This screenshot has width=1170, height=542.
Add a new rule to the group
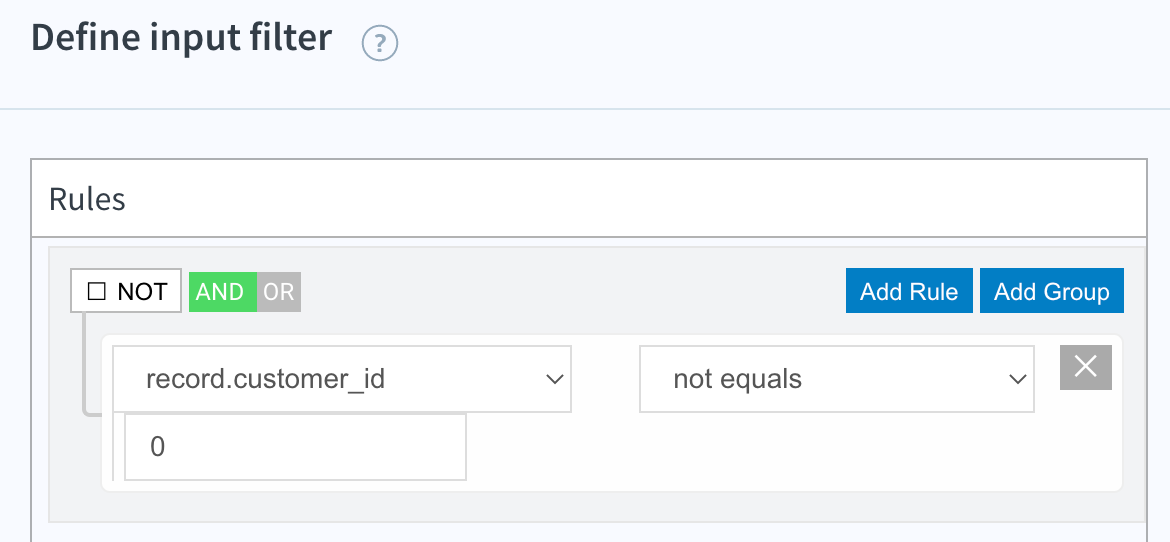pos(909,291)
